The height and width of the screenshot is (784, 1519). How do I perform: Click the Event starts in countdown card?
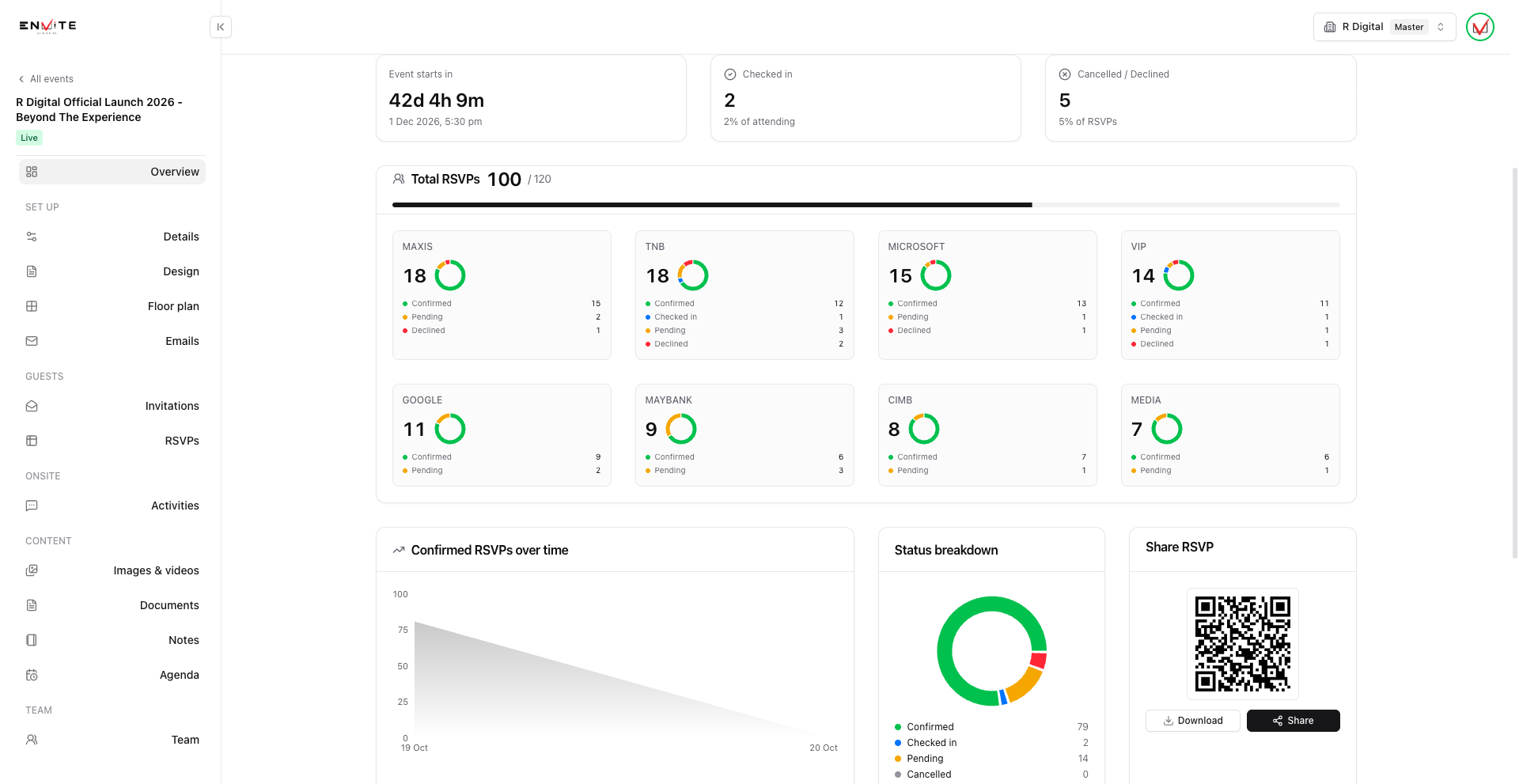coord(531,98)
